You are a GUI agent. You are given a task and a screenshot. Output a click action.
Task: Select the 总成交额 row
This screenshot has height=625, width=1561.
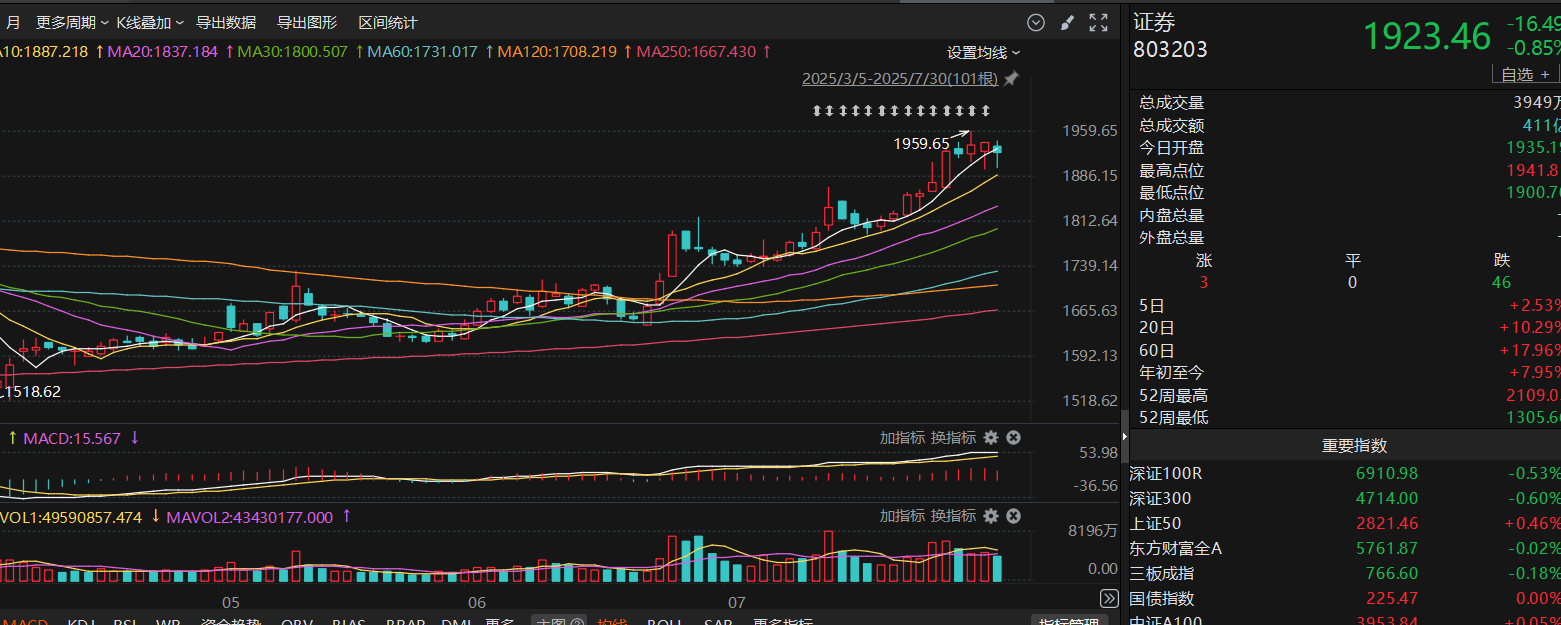1345,125
